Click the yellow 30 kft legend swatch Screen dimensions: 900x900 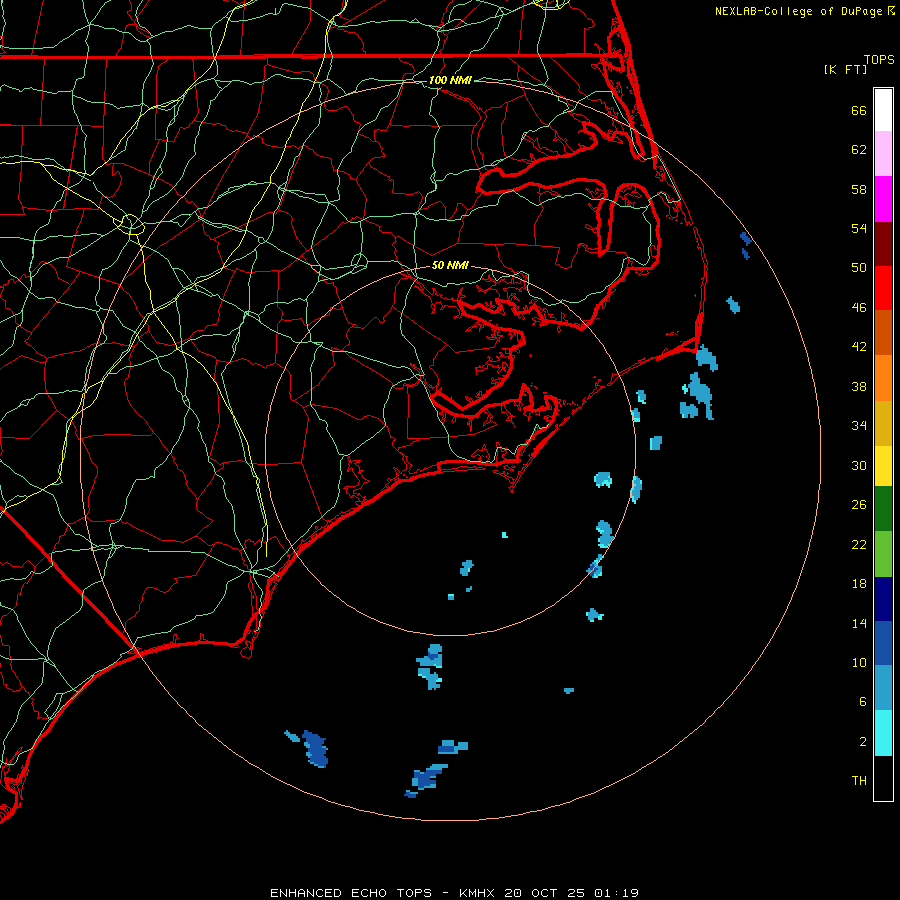pos(883,466)
